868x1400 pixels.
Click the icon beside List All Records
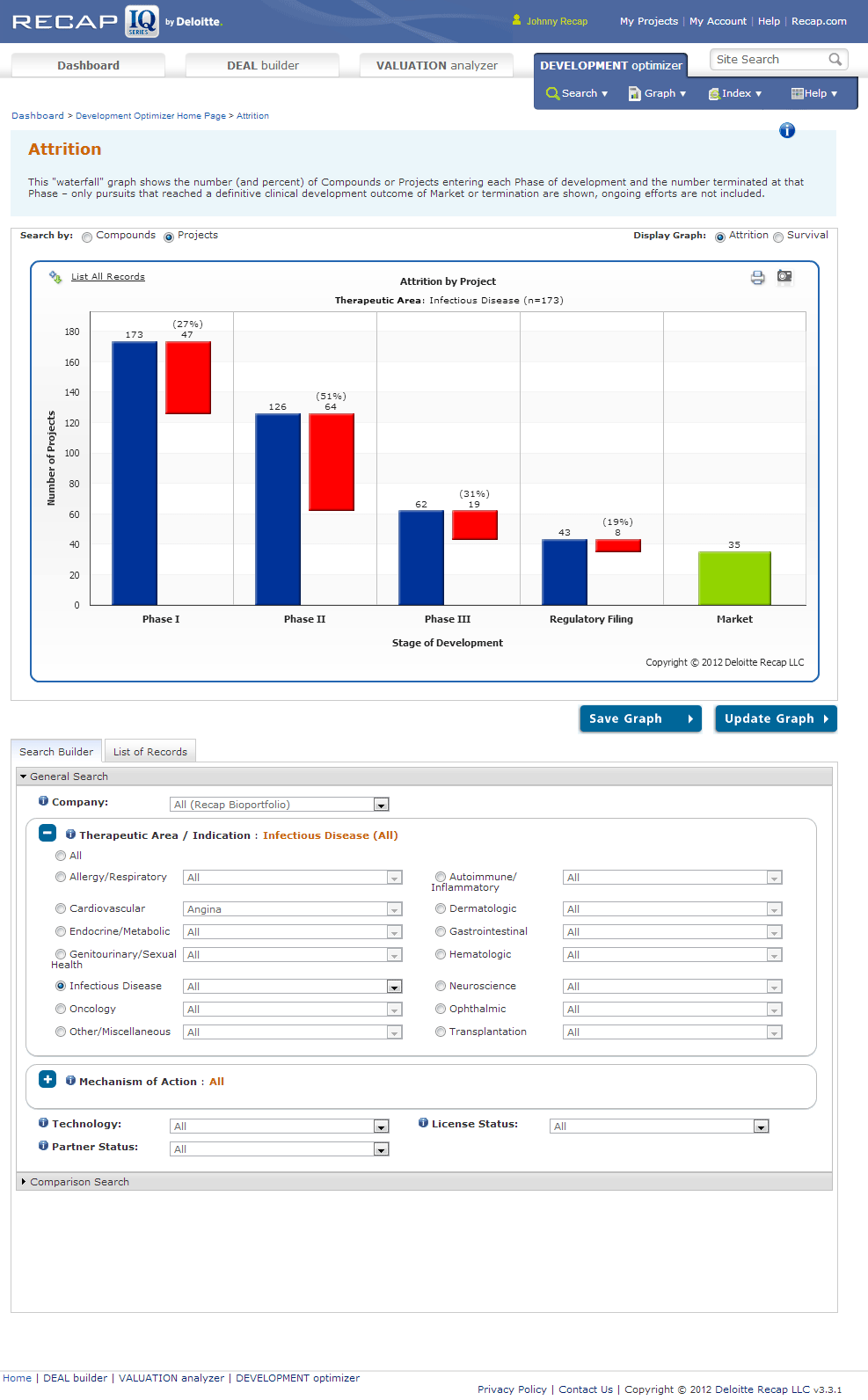coord(55,277)
